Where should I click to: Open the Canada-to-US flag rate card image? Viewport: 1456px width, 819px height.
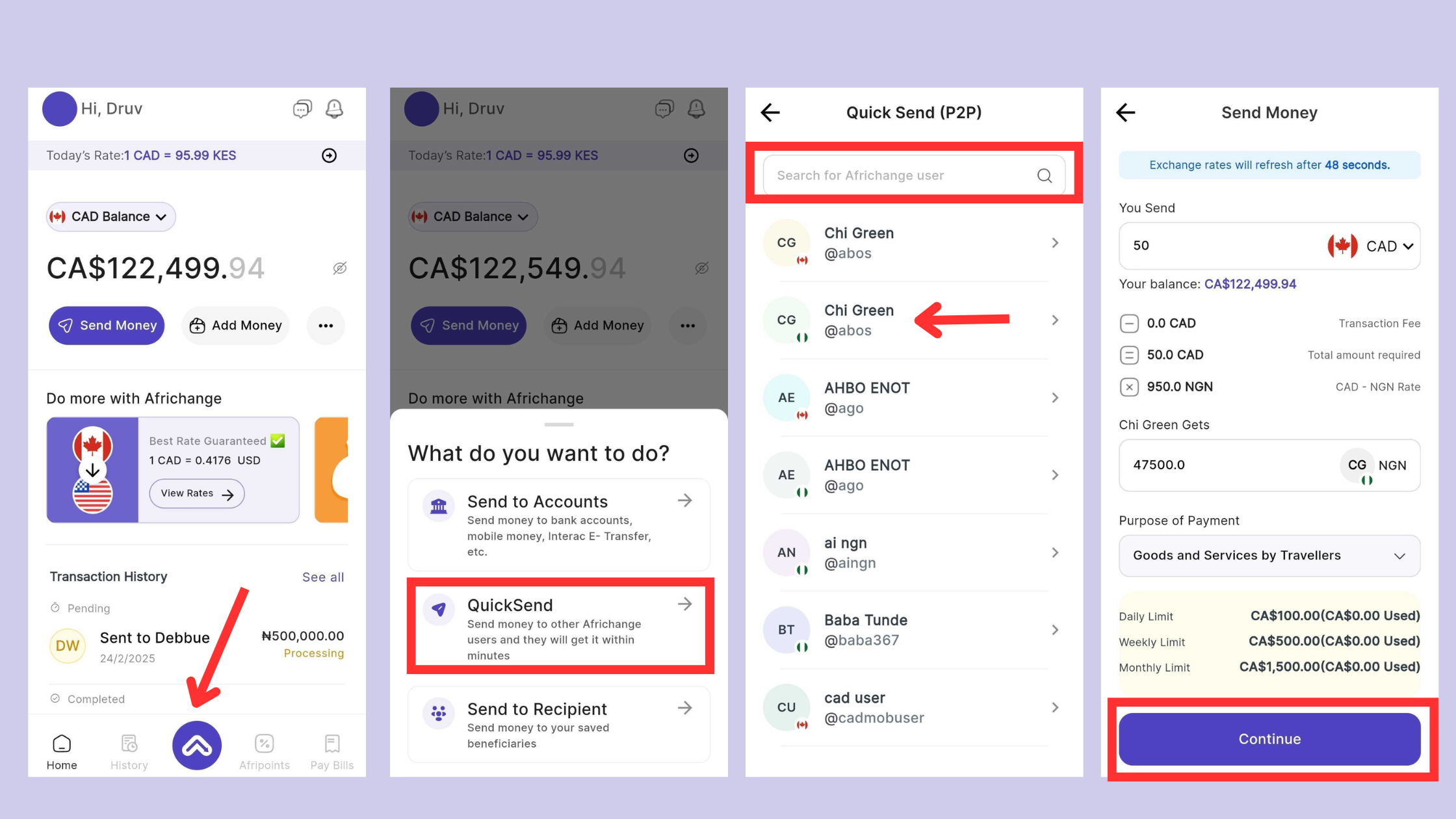(x=92, y=470)
